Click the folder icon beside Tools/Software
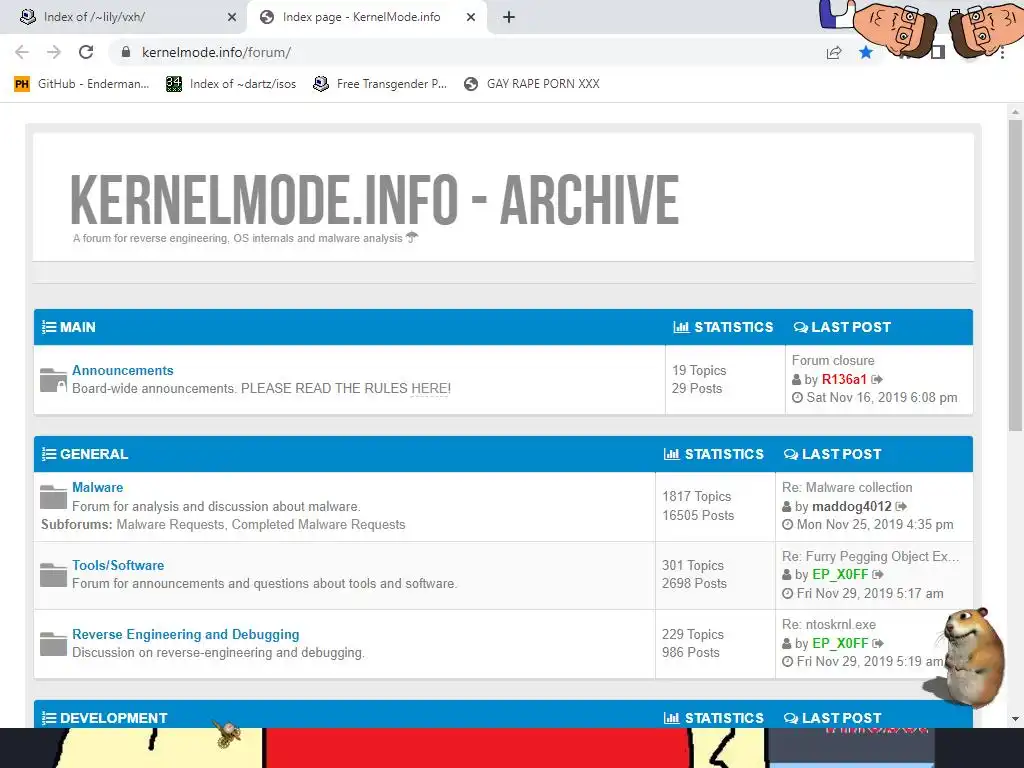The image size is (1024, 768). pos(53,574)
